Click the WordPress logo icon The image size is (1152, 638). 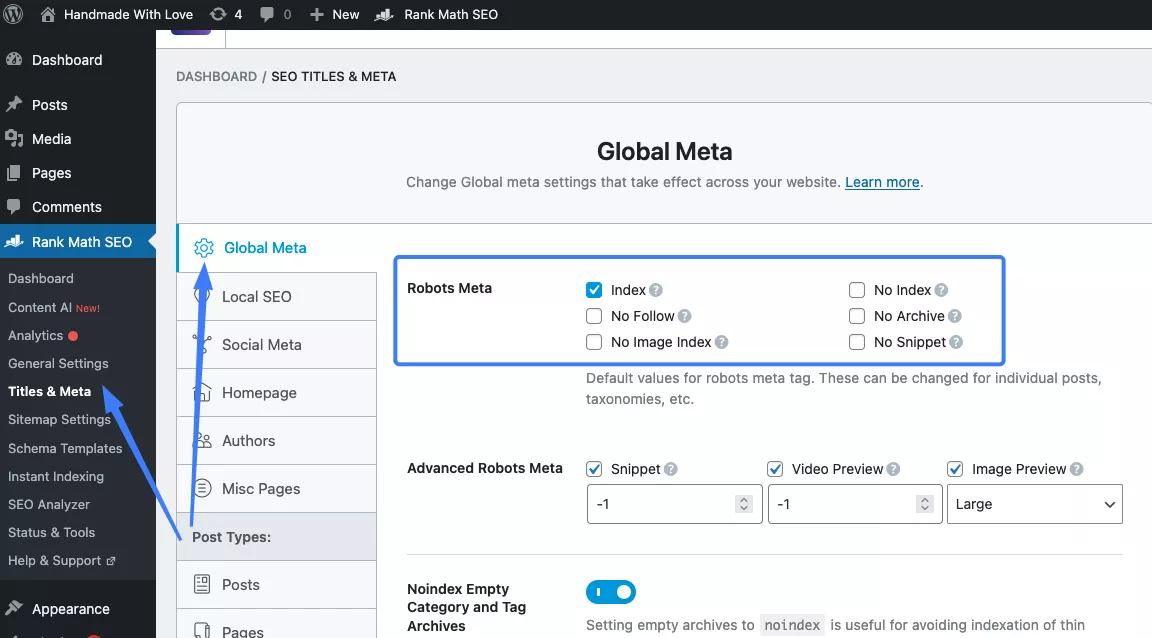point(14,14)
